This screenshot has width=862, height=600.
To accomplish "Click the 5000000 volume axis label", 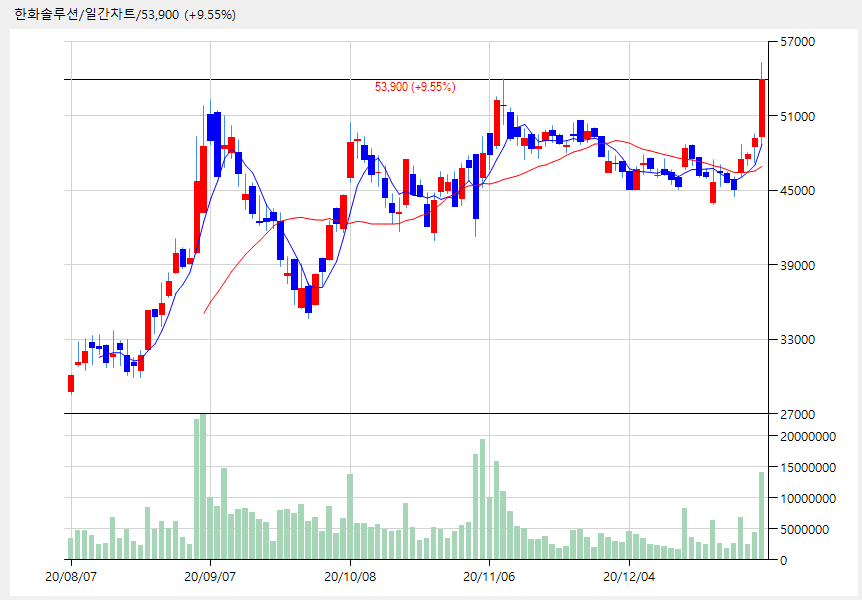I will pos(805,530).
